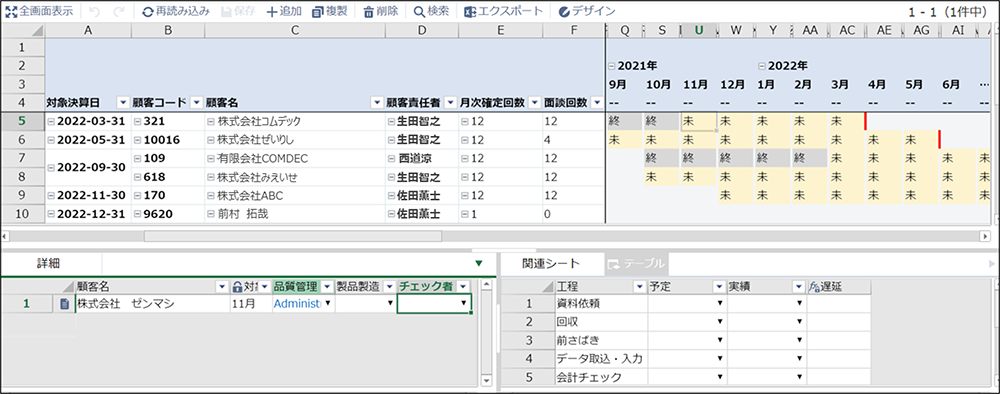Open デザイン design mode
Image resolution: width=1000 pixels, height=394 pixels.
pyautogui.click(x=586, y=11)
